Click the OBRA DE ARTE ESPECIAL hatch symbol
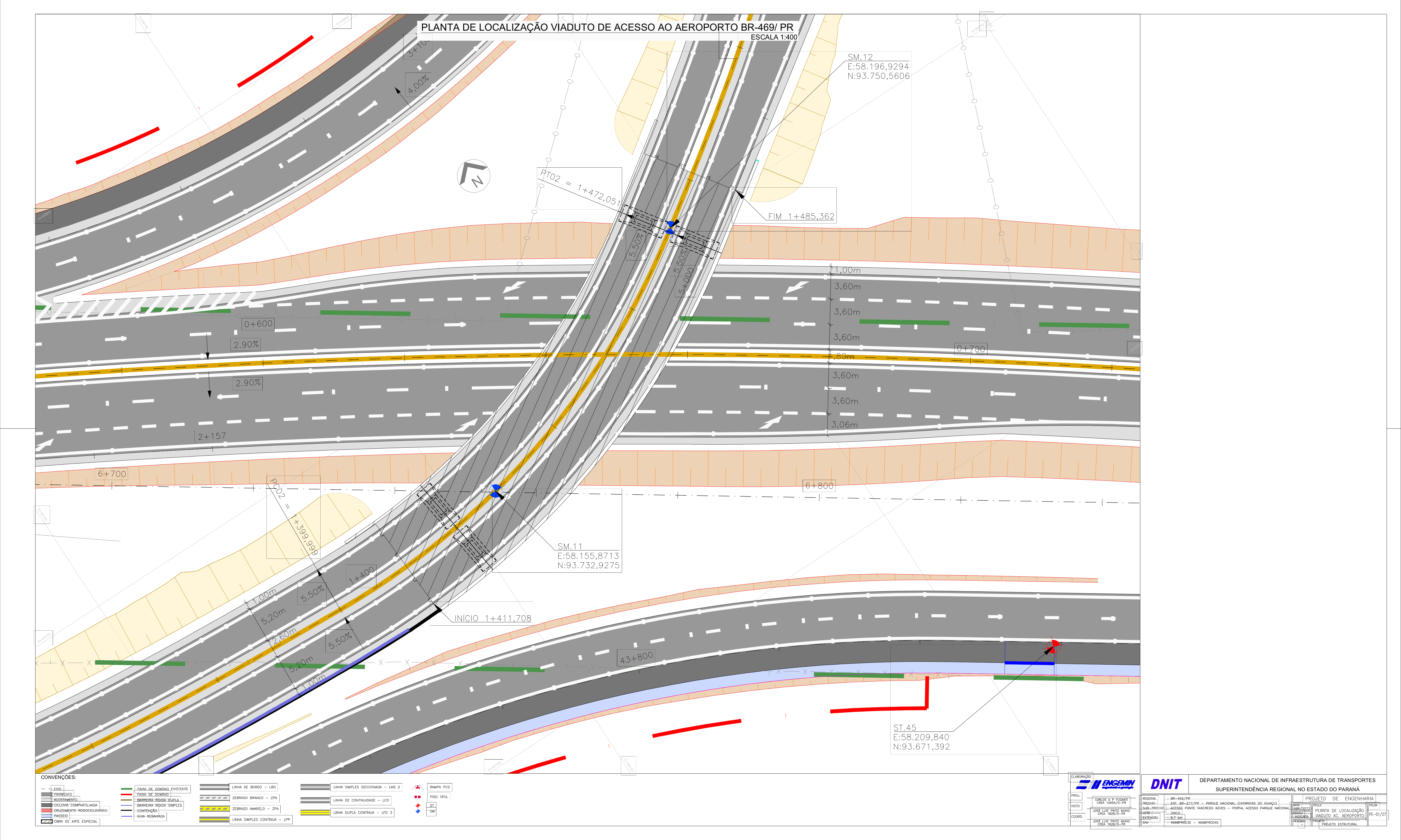The width and height of the screenshot is (1401, 840). click(x=46, y=821)
